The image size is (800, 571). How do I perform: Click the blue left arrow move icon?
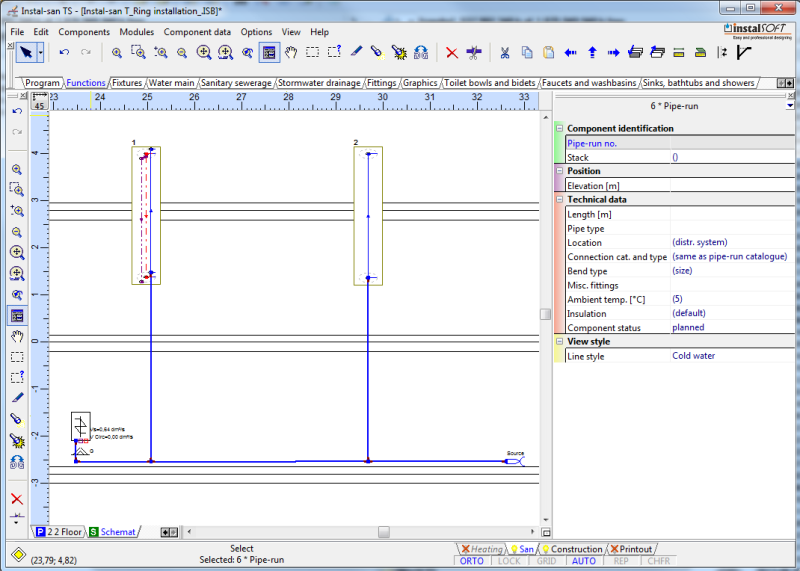[x=570, y=53]
